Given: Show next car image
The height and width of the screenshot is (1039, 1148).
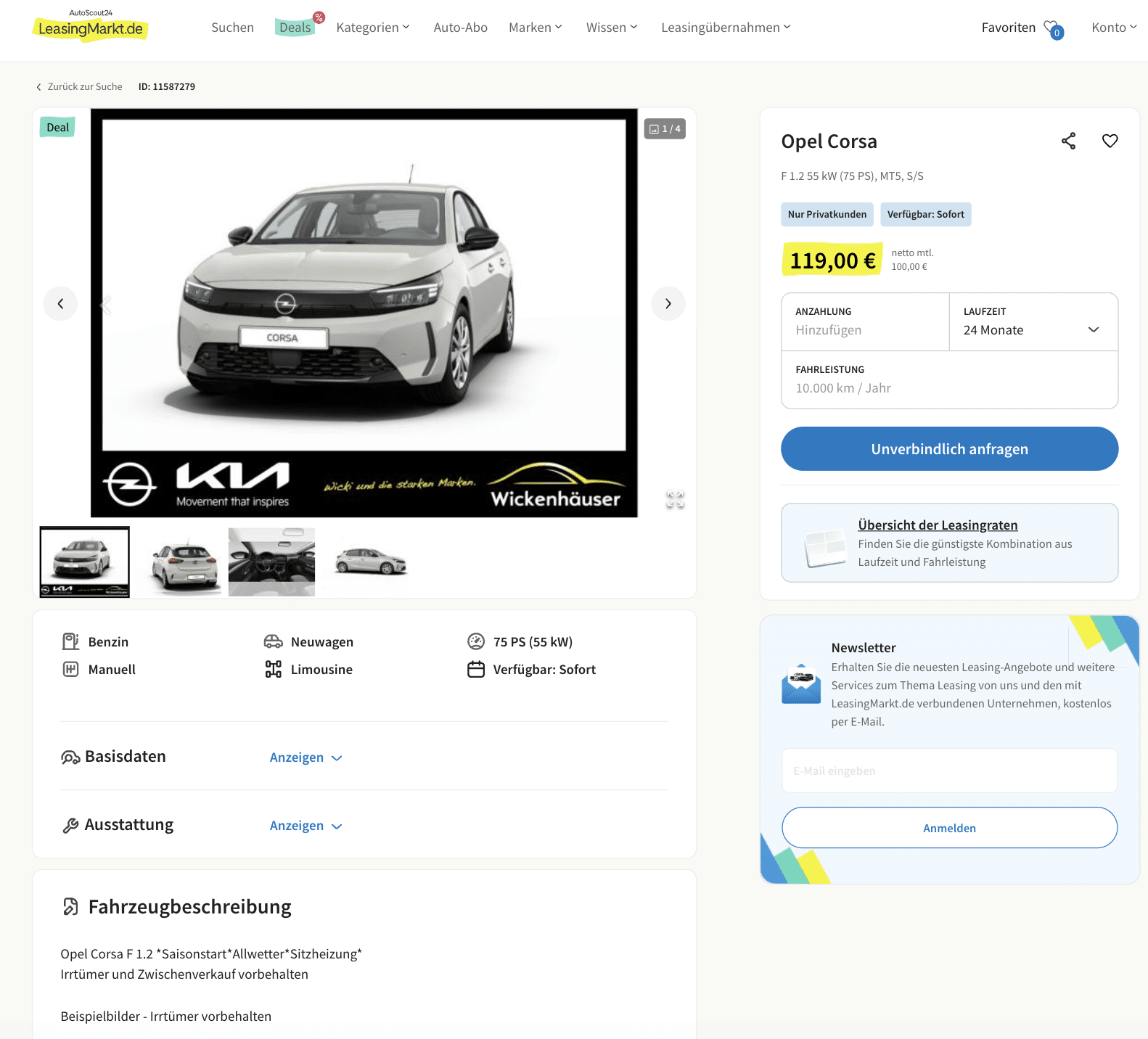Looking at the screenshot, I should click(x=668, y=303).
